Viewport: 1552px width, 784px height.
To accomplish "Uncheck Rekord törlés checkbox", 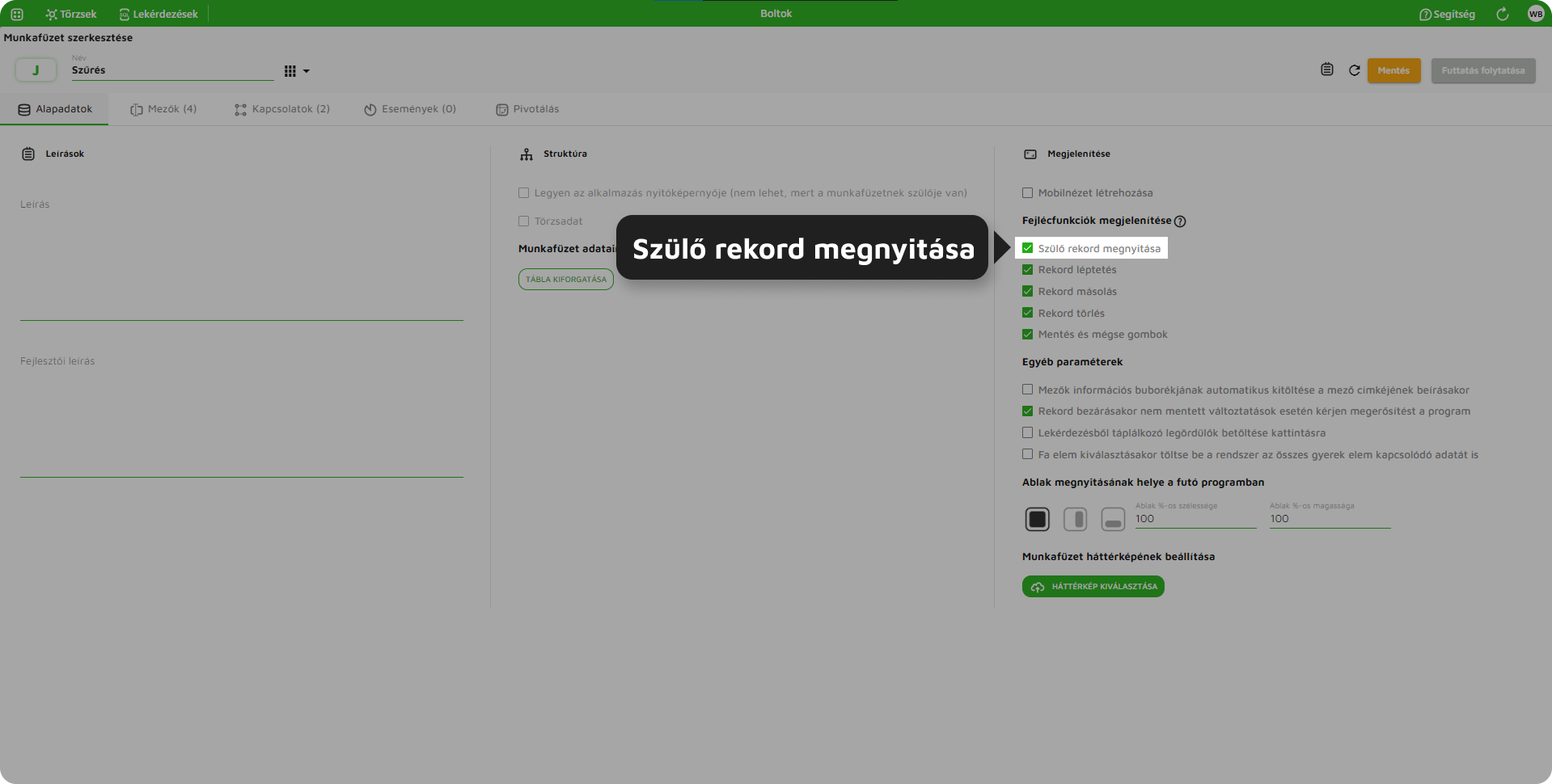I will coord(1027,313).
